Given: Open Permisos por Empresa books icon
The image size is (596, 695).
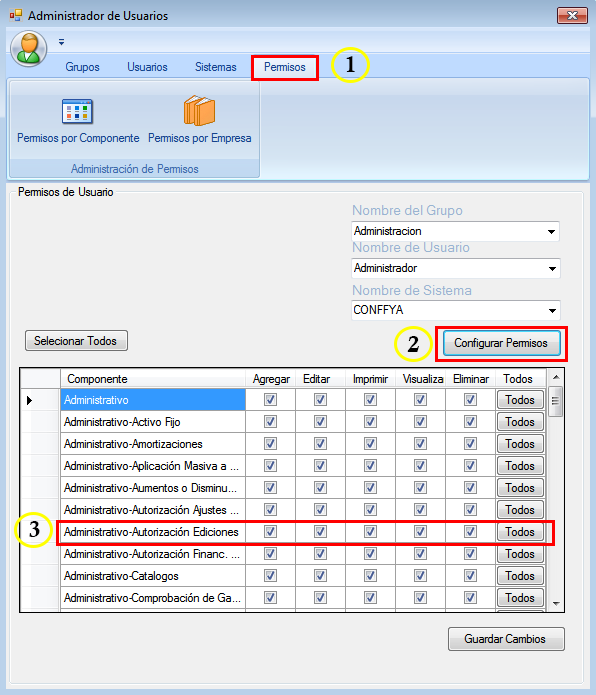Looking at the screenshot, I should click(x=199, y=111).
